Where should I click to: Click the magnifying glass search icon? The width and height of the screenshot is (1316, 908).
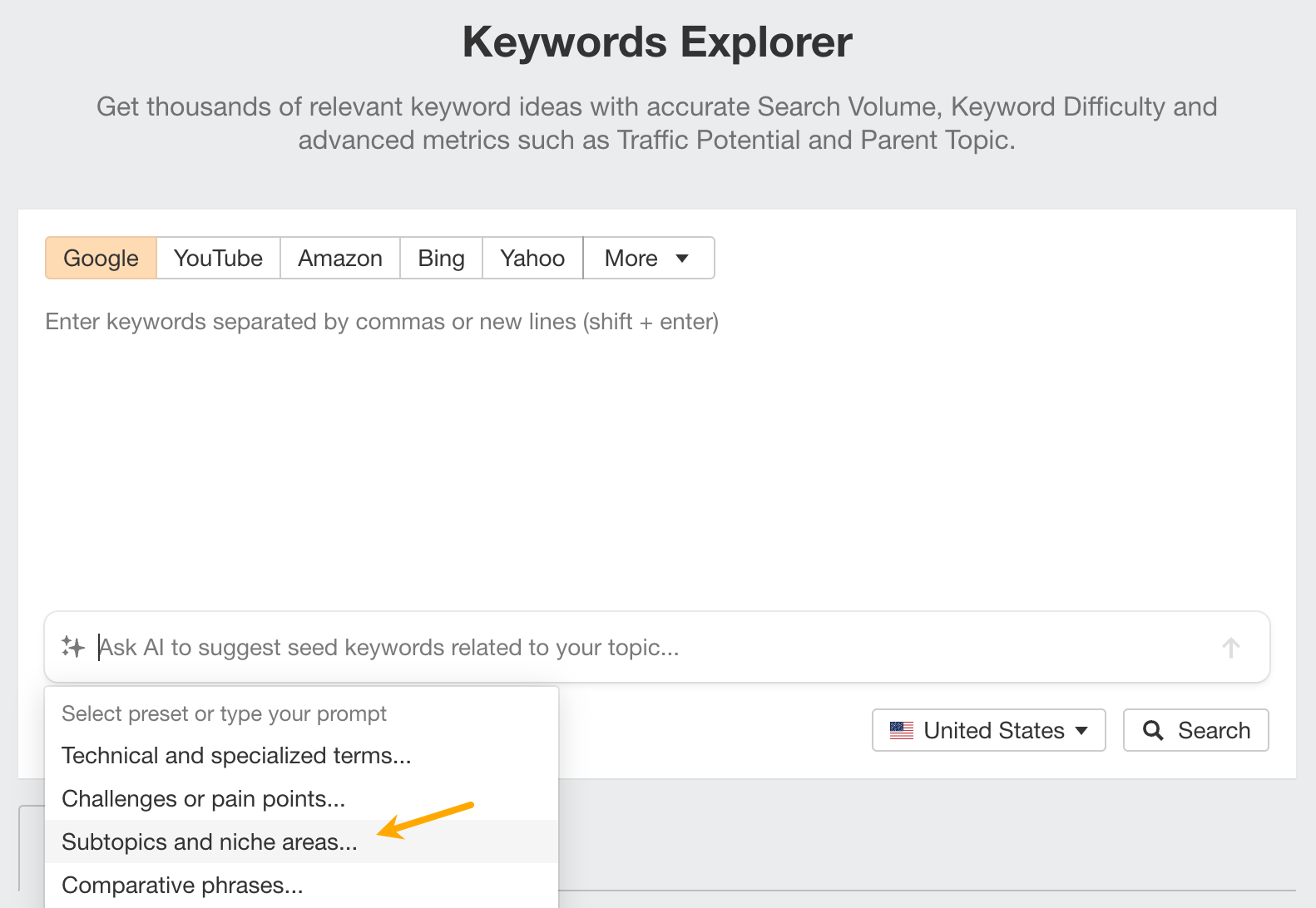click(1155, 730)
